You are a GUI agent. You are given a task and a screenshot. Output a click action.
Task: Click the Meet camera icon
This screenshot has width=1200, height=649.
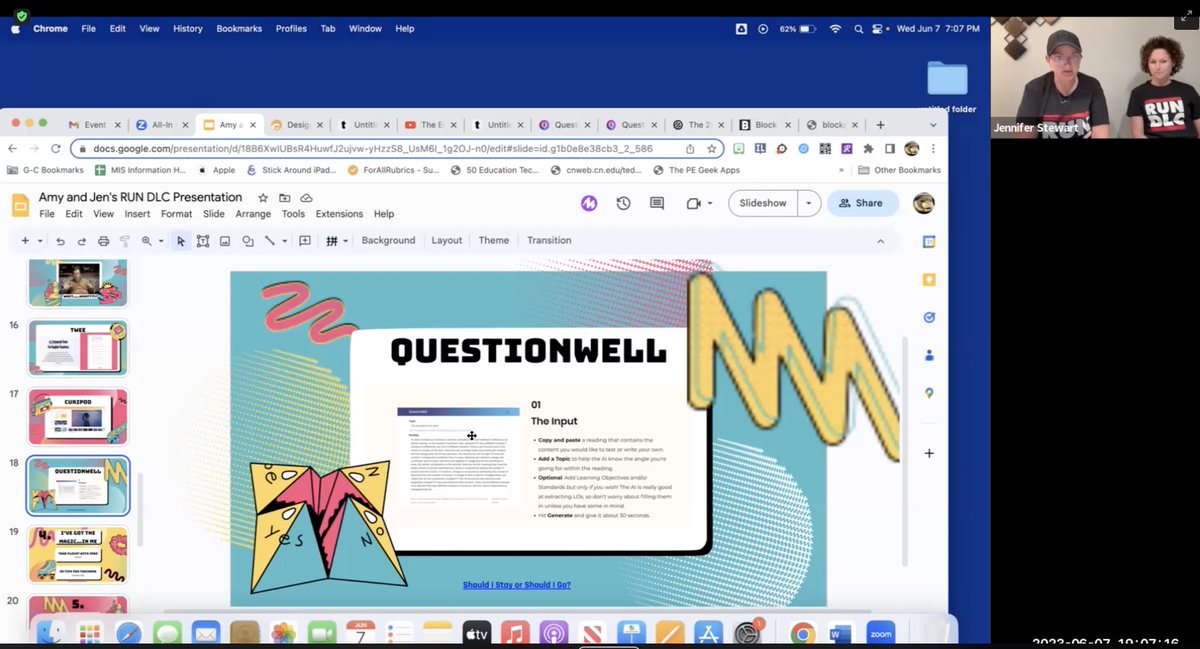coord(693,203)
